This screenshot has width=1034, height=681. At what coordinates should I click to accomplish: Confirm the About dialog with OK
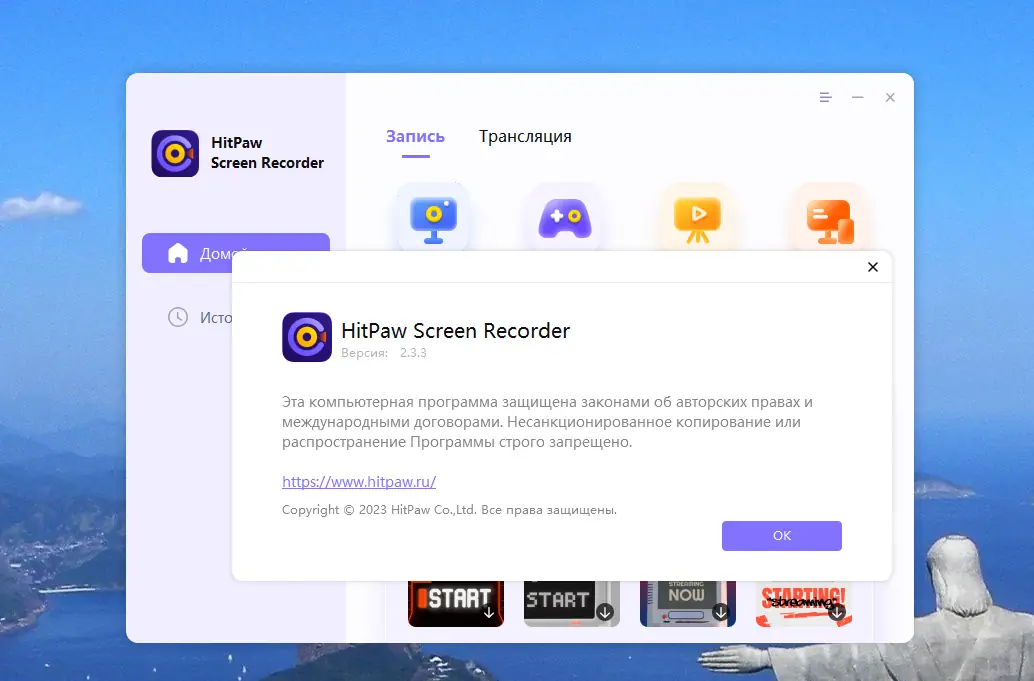[781, 536]
